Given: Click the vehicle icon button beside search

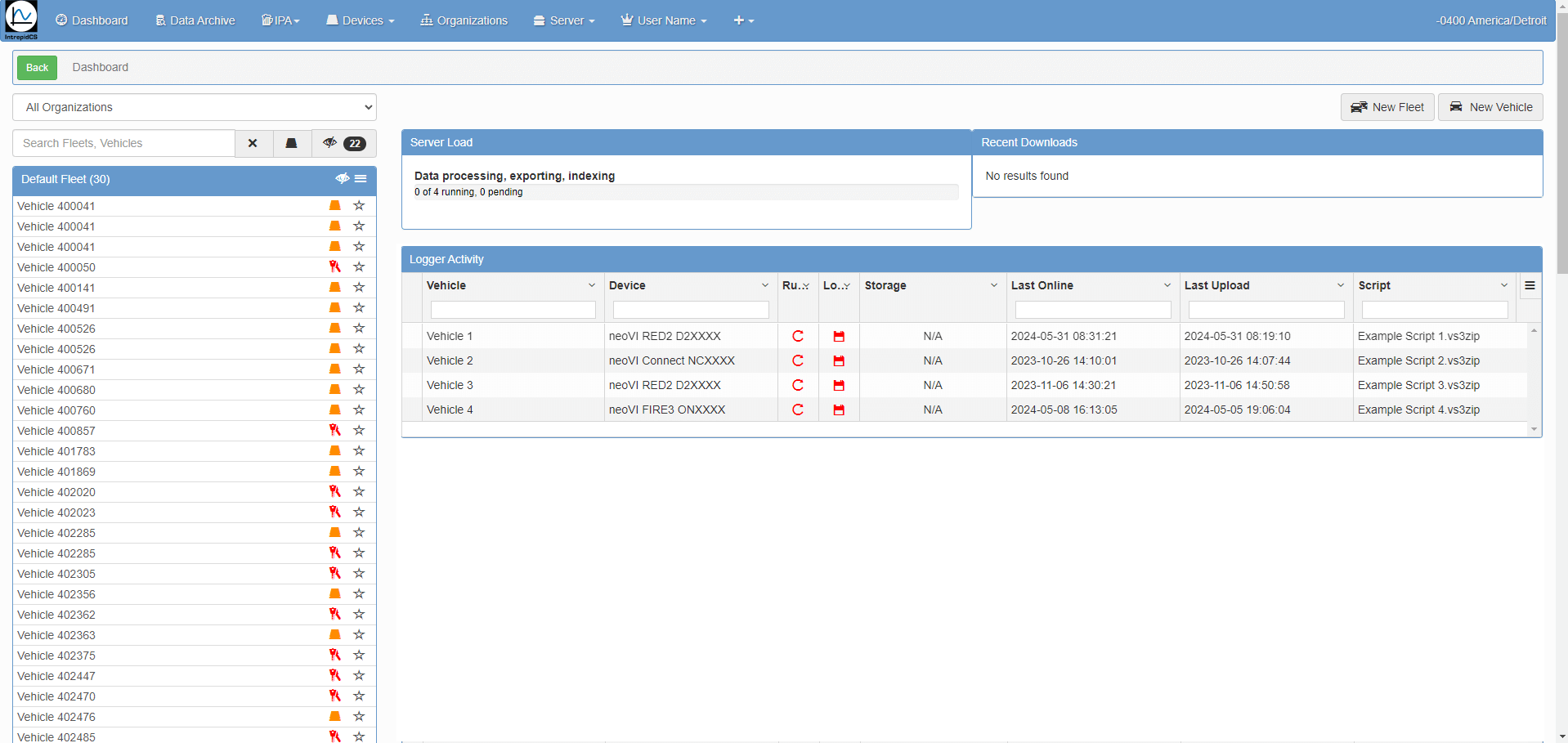Looking at the screenshot, I should (x=291, y=143).
